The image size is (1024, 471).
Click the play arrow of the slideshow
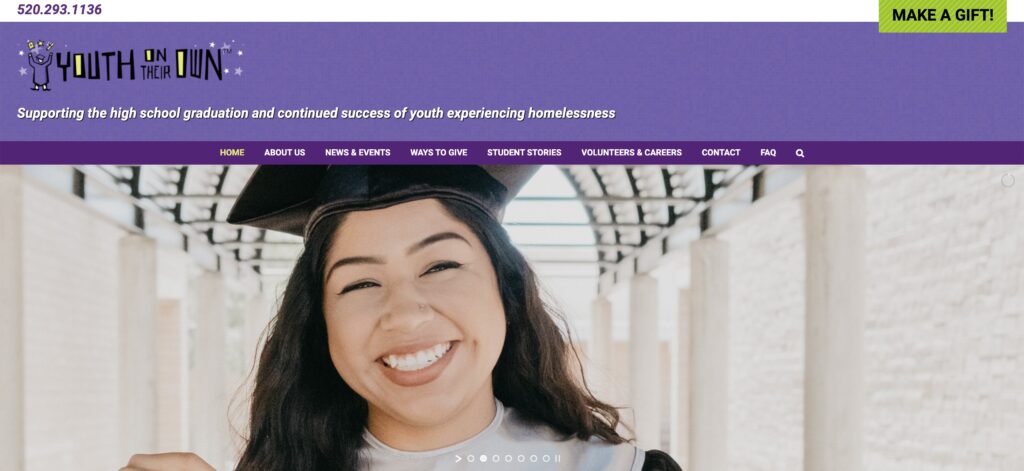point(458,459)
